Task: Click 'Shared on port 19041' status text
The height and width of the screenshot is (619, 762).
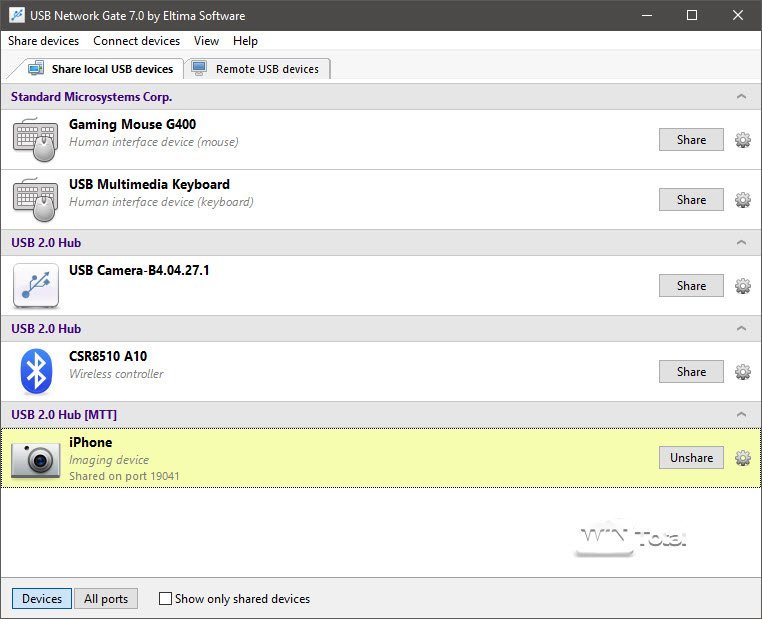Action: point(124,476)
